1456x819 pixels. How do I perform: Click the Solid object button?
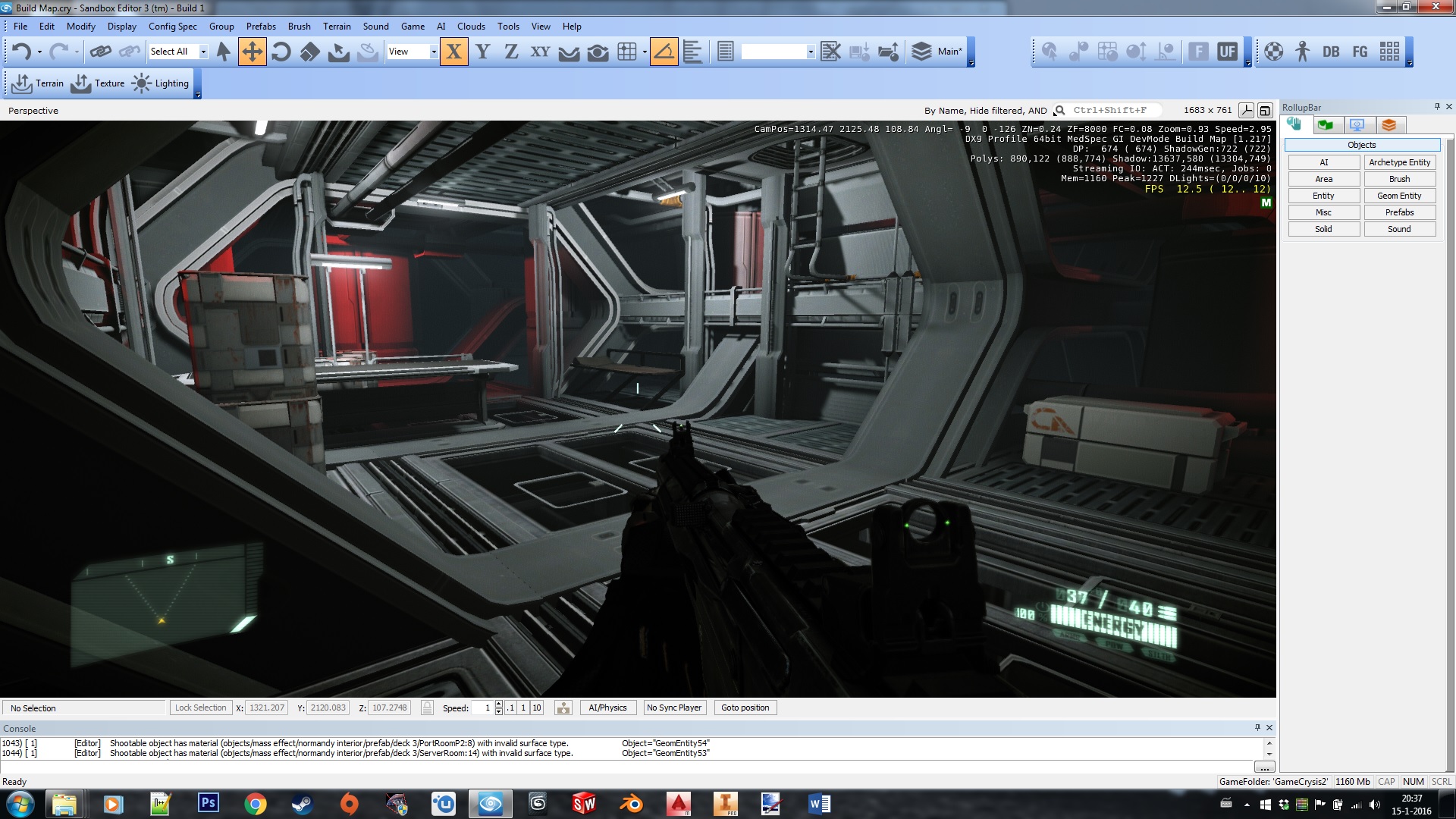click(x=1323, y=229)
